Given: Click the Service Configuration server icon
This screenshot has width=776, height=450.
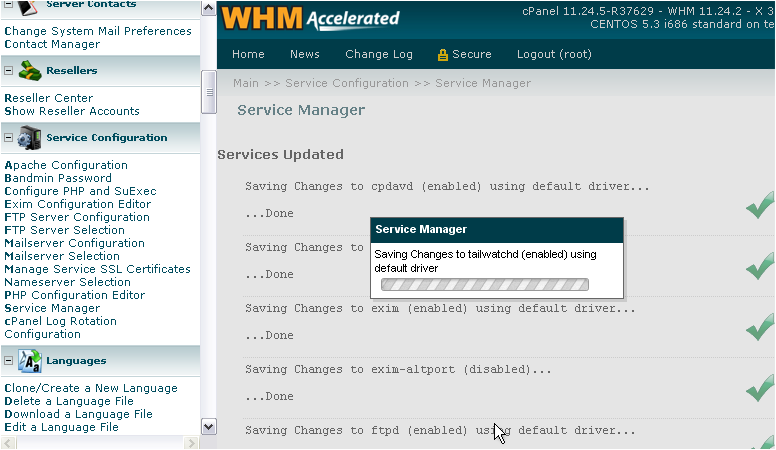Looking at the screenshot, I should coord(29,138).
